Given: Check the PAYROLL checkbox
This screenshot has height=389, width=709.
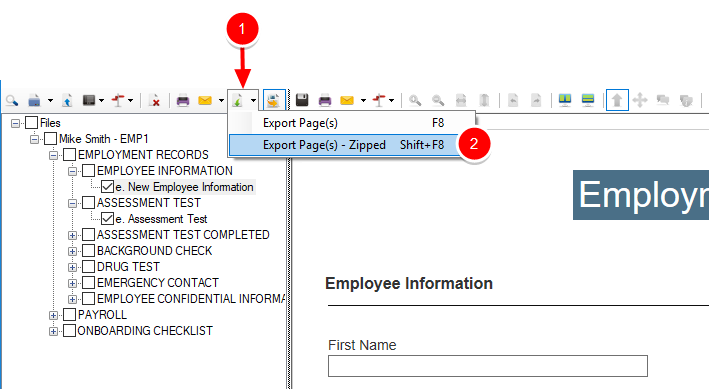Looking at the screenshot, I should [x=70, y=315].
